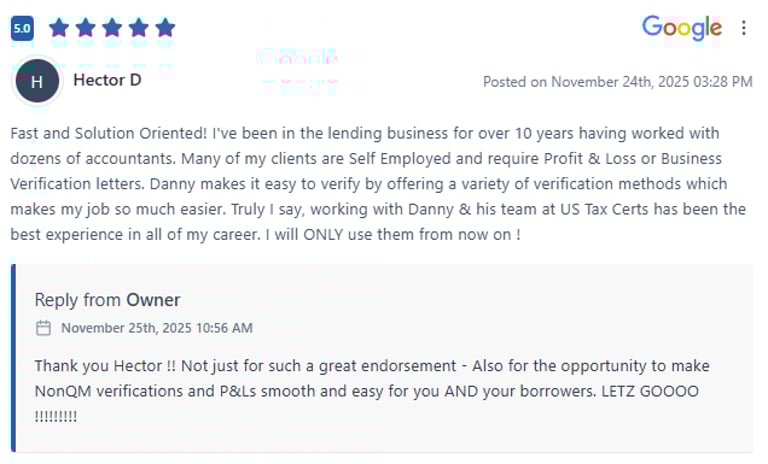Click the Reply from Owner heading
Image resolution: width=768 pixels, height=464 pixels.
[107, 300]
